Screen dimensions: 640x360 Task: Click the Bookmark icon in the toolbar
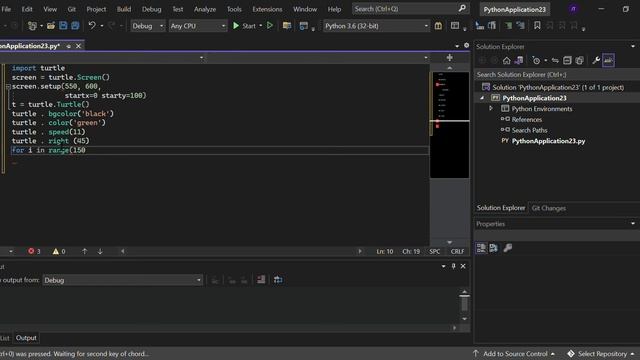click(x=537, y=26)
